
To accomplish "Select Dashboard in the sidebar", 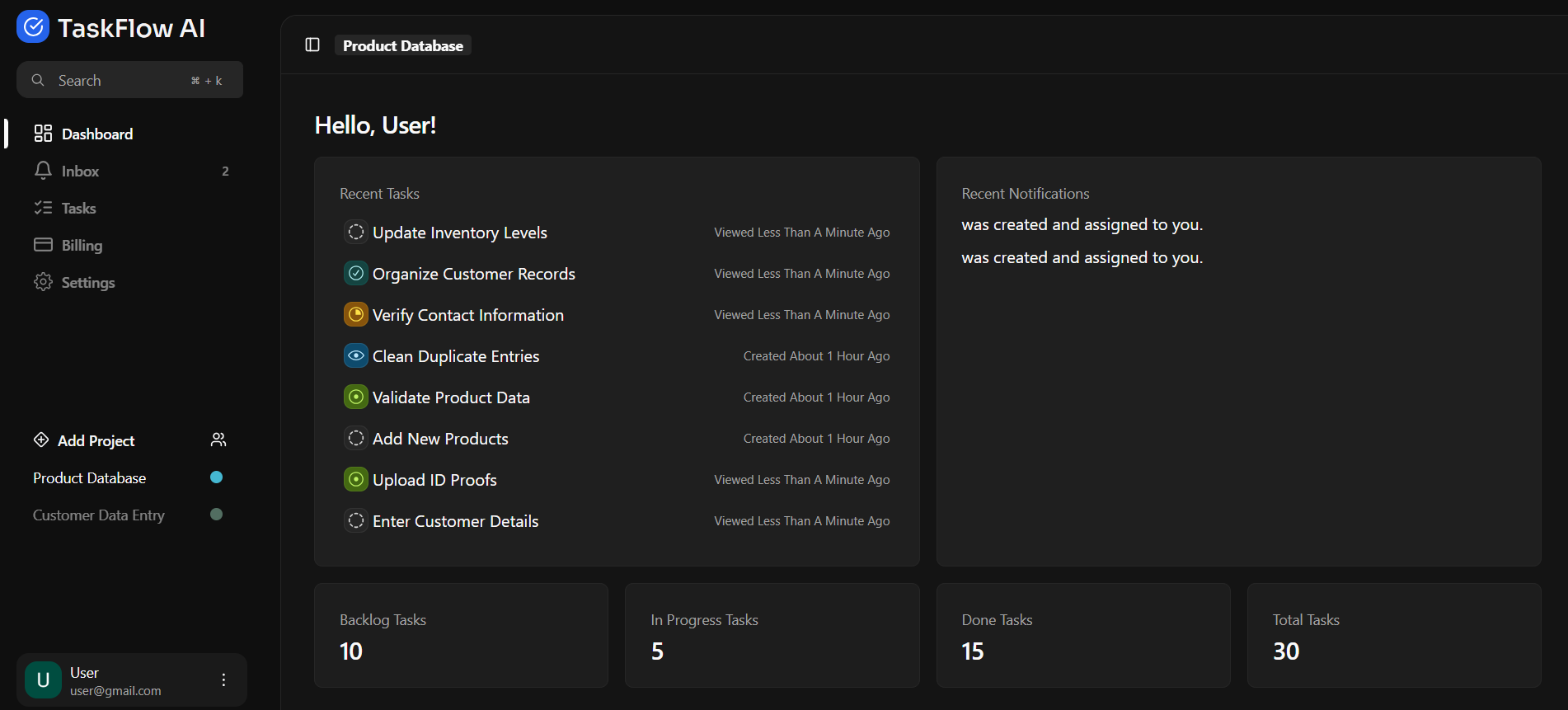I will [96, 134].
